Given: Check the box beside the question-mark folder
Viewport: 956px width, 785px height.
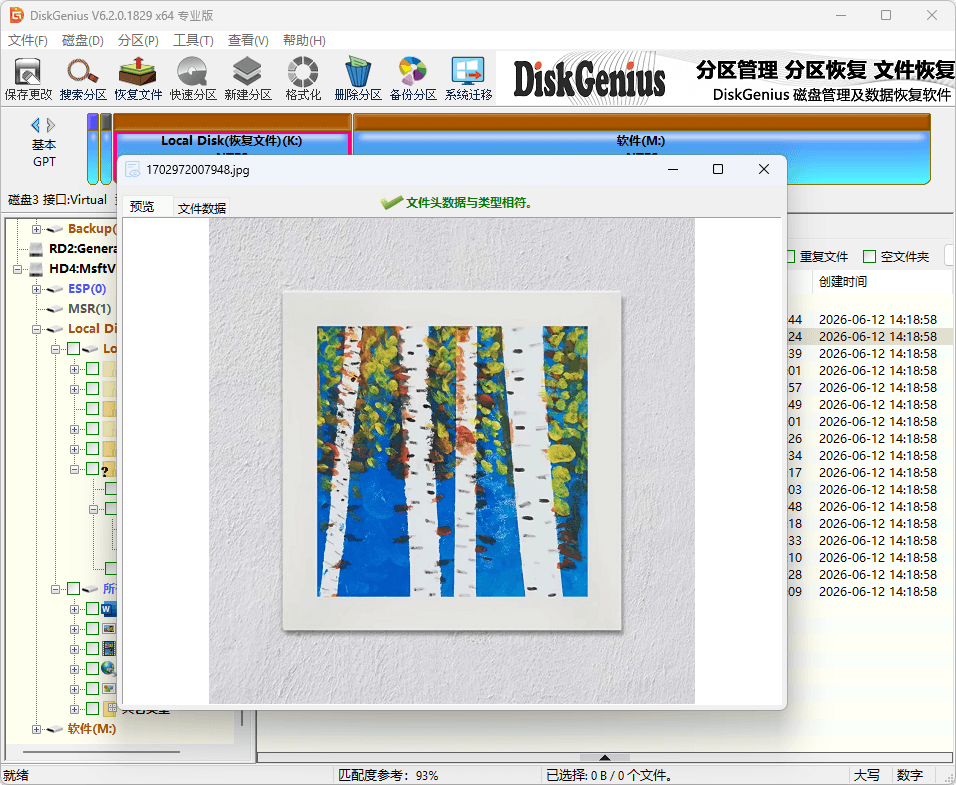Looking at the screenshot, I should [92, 469].
